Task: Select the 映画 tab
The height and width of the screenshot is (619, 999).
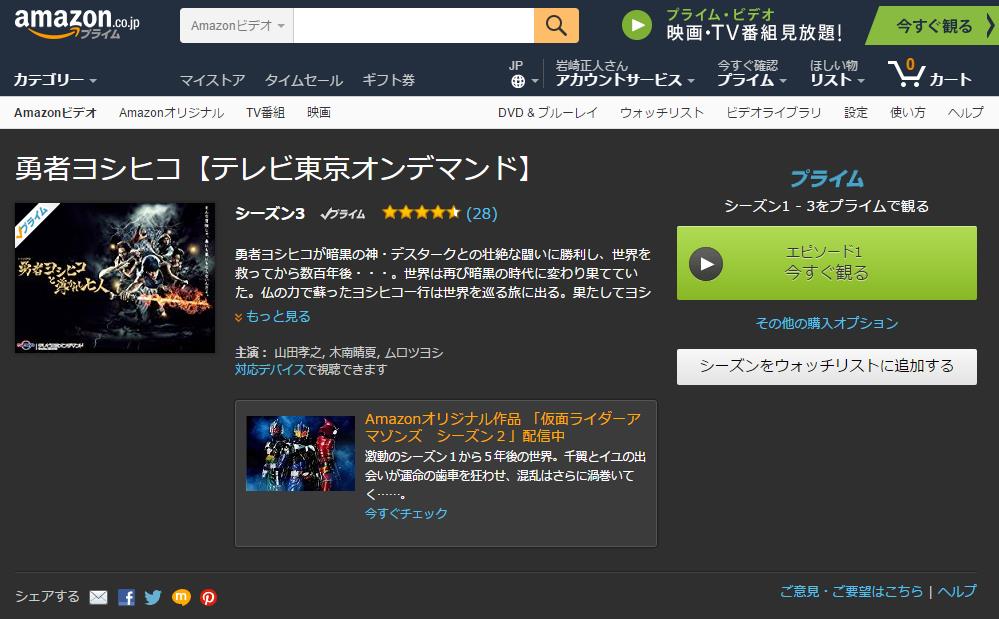Action: pyautogui.click(x=319, y=113)
